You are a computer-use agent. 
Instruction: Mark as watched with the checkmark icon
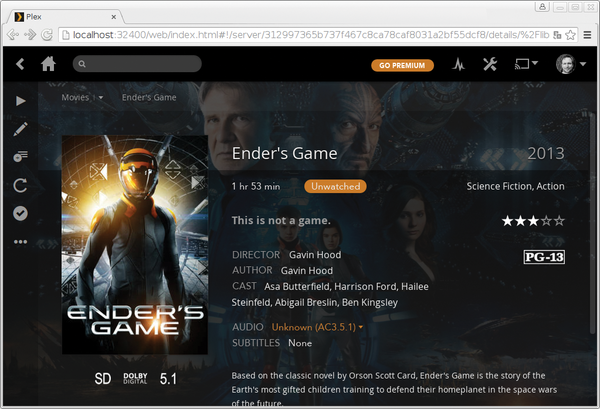tap(20, 213)
